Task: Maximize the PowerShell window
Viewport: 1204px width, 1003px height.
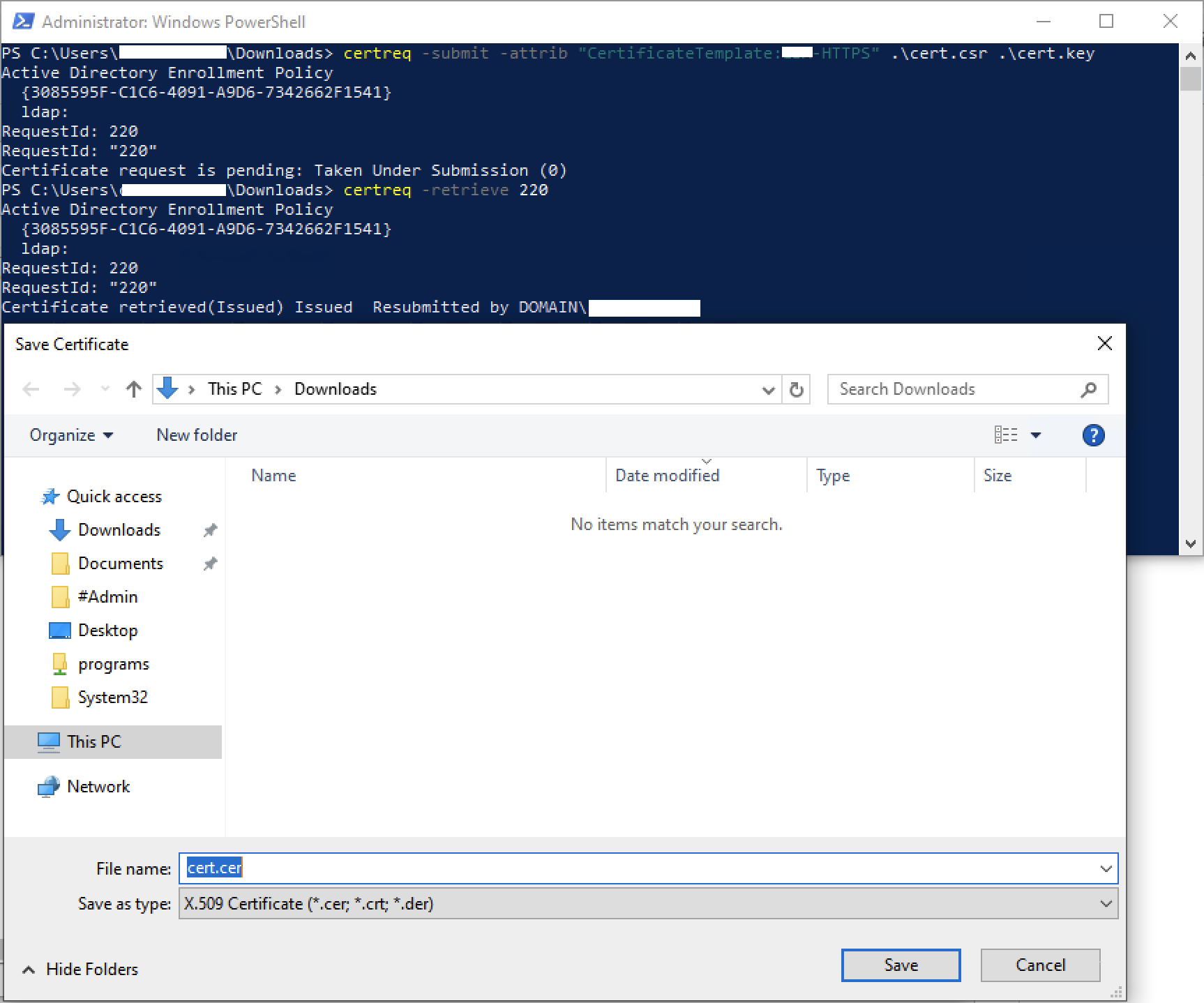Action: tap(1106, 22)
